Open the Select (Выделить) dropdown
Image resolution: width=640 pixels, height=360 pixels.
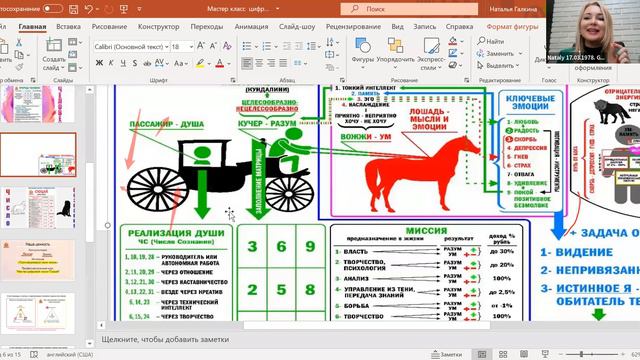[x=498, y=65]
